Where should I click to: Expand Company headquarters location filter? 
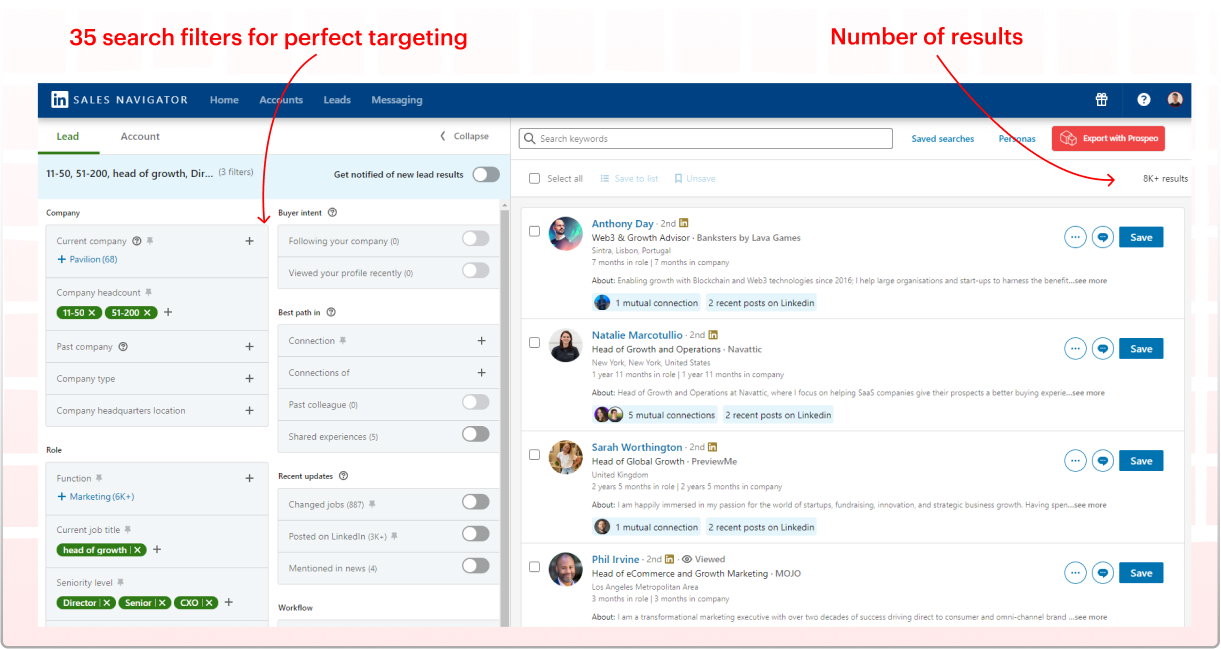coord(250,411)
